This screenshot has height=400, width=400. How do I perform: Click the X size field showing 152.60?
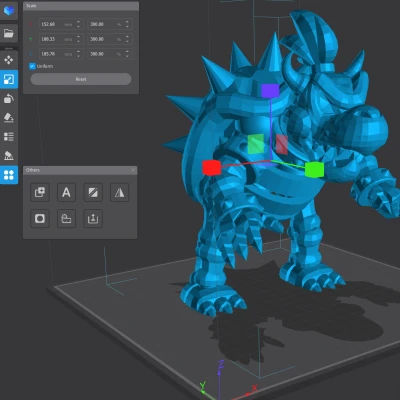coord(61,24)
